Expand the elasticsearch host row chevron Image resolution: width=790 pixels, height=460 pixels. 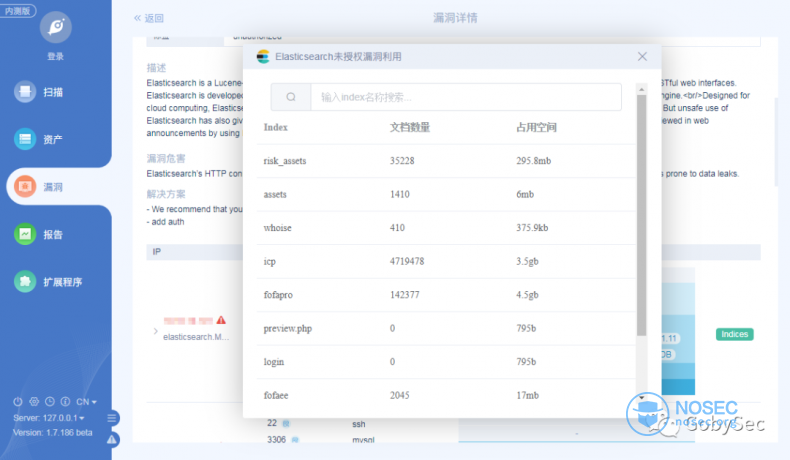point(155,331)
